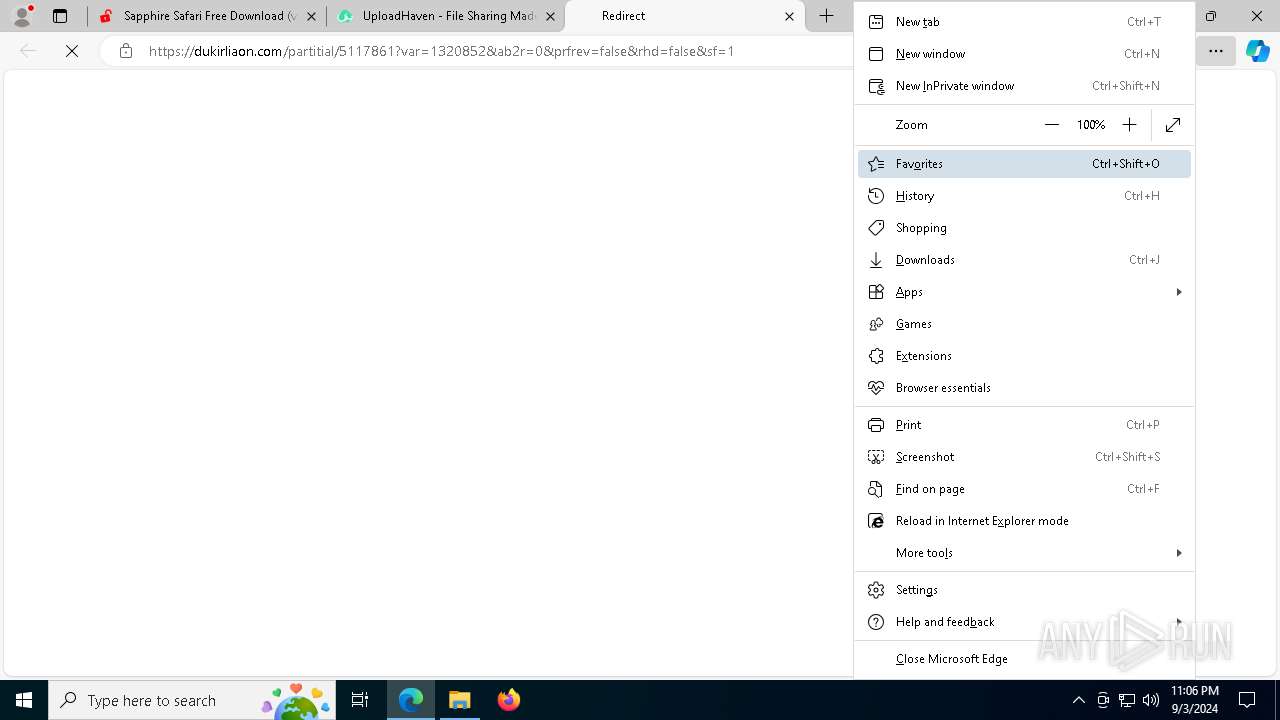The width and height of the screenshot is (1280, 720).
Task: Close the Redirect tab
Action: (x=789, y=16)
